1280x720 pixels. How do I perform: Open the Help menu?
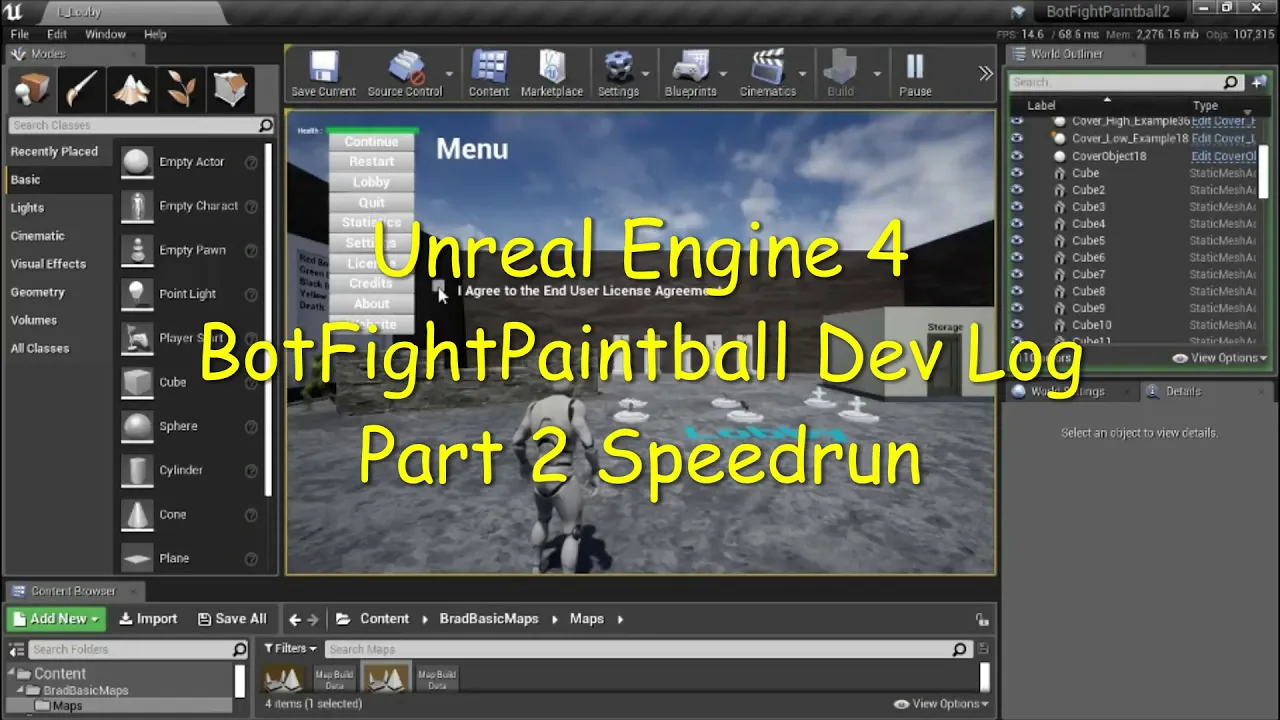coord(155,34)
